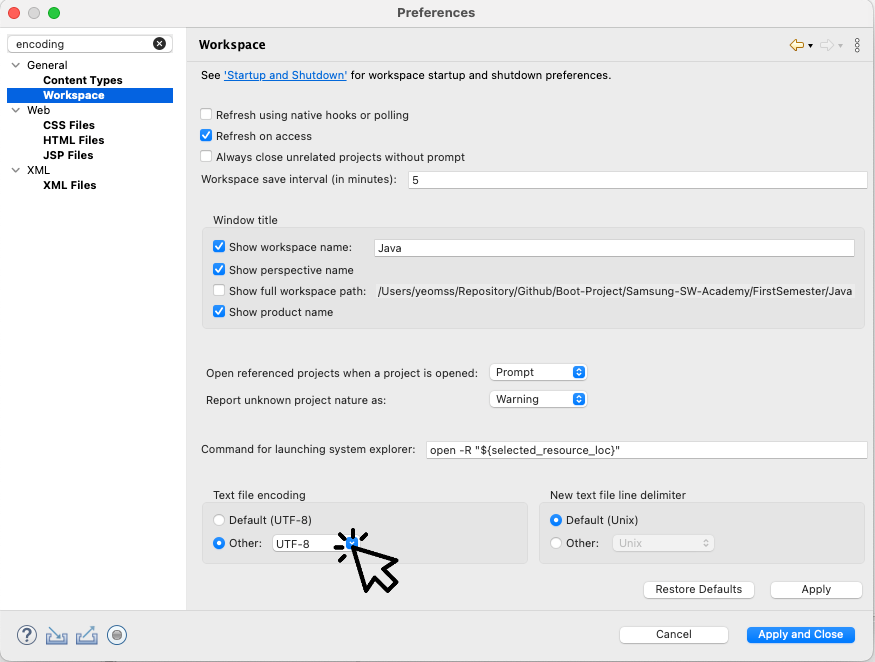Viewport: 875px width, 662px height.
Task: Click the export preferences icon
Action: pyautogui.click(x=86, y=635)
